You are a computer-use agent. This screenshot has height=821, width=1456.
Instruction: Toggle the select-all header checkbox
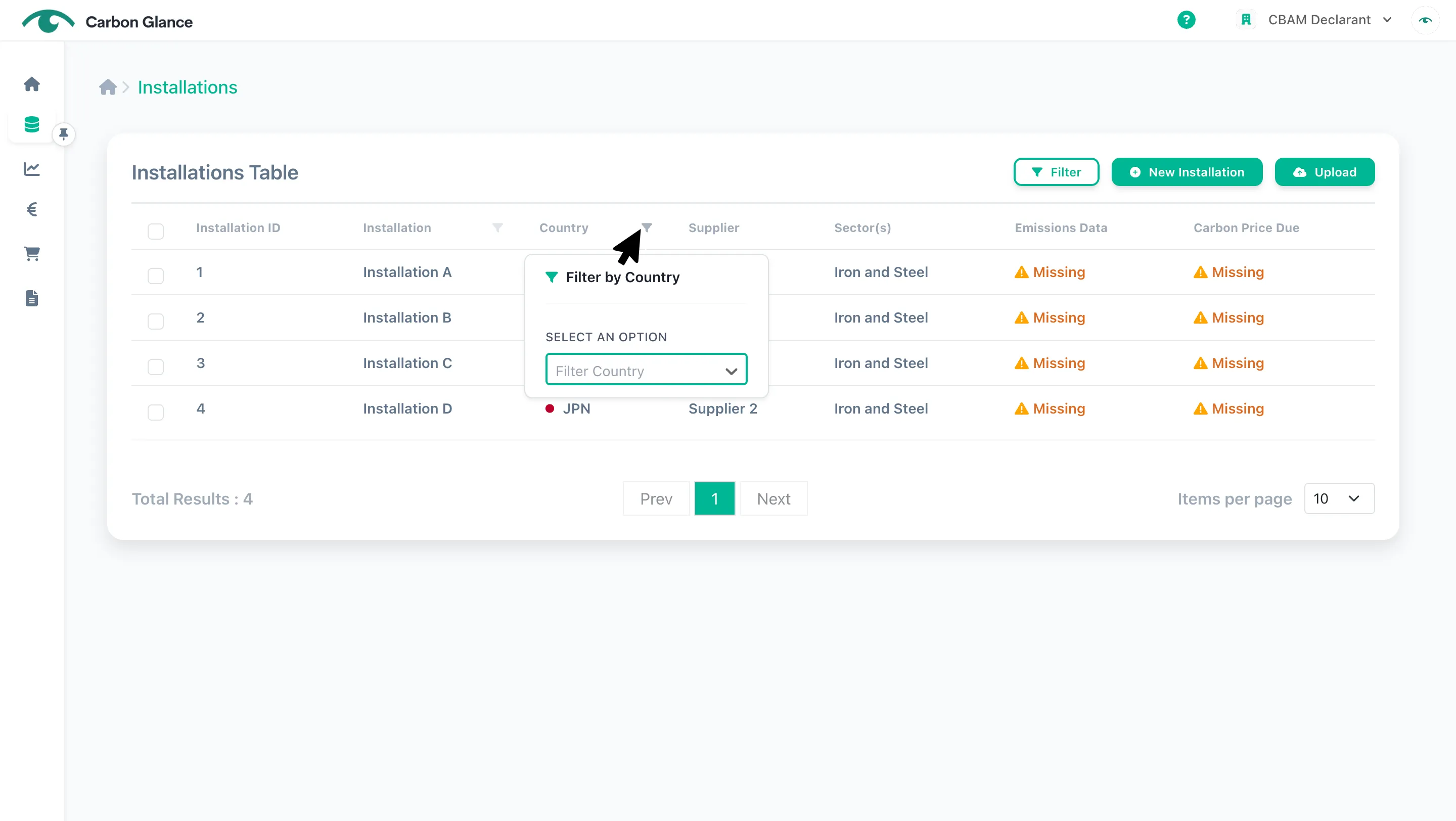pos(155,231)
